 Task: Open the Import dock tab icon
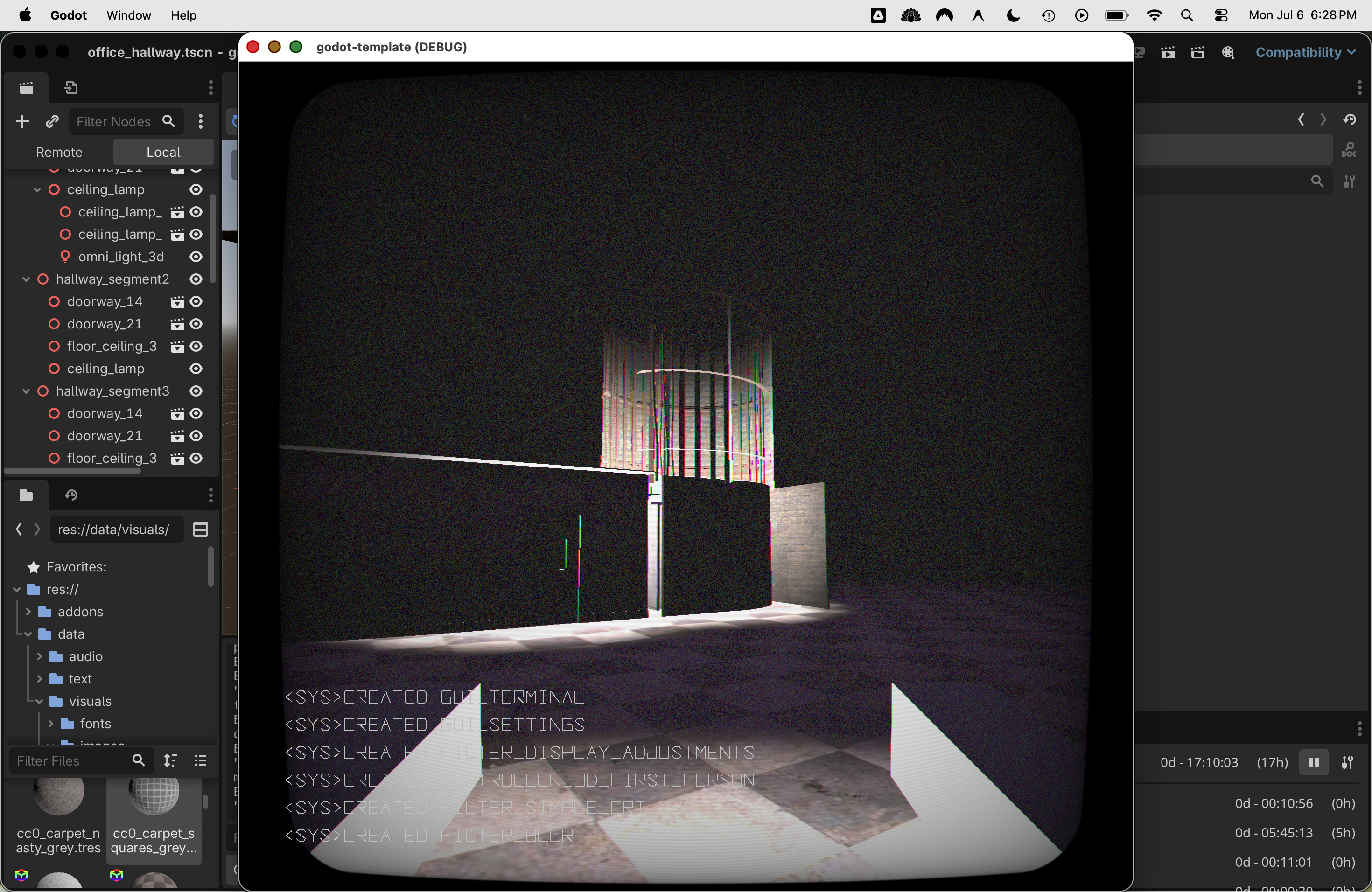[x=71, y=88]
